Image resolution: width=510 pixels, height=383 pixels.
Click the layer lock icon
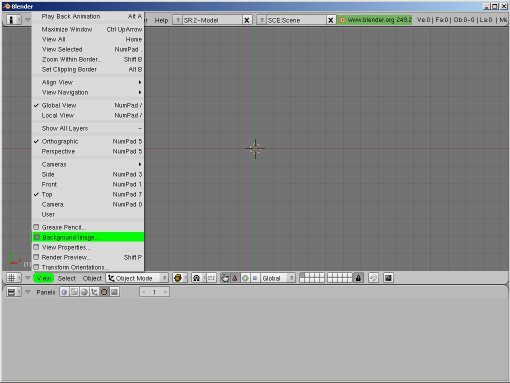358,278
